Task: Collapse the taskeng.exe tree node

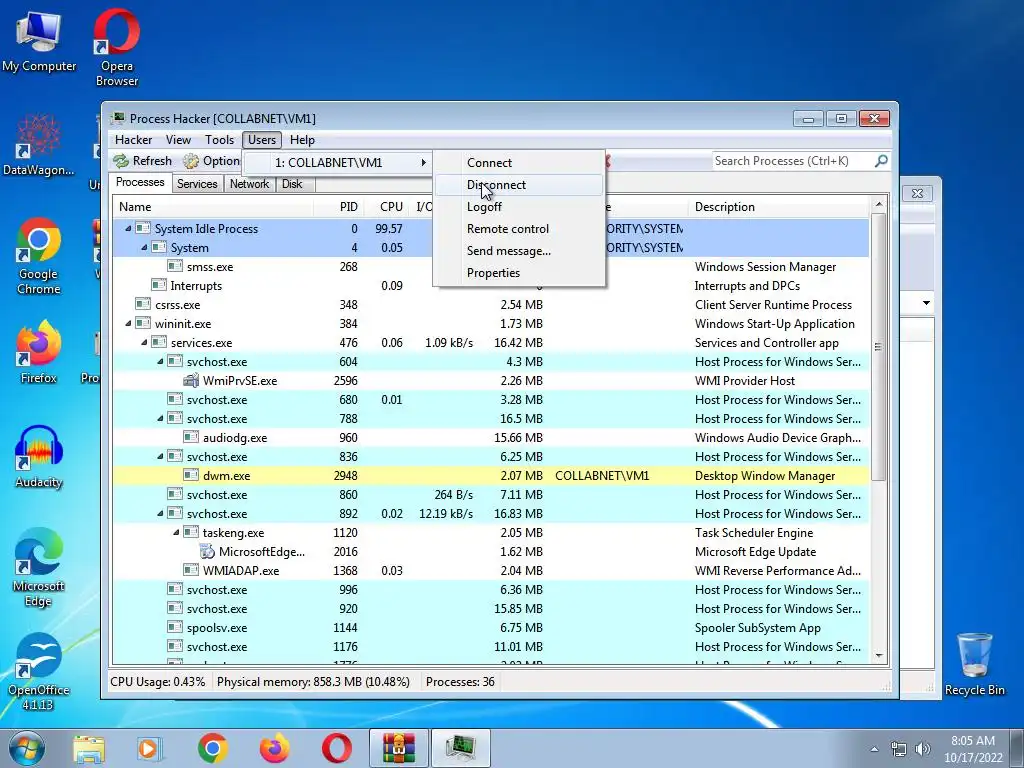Action: [176, 532]
